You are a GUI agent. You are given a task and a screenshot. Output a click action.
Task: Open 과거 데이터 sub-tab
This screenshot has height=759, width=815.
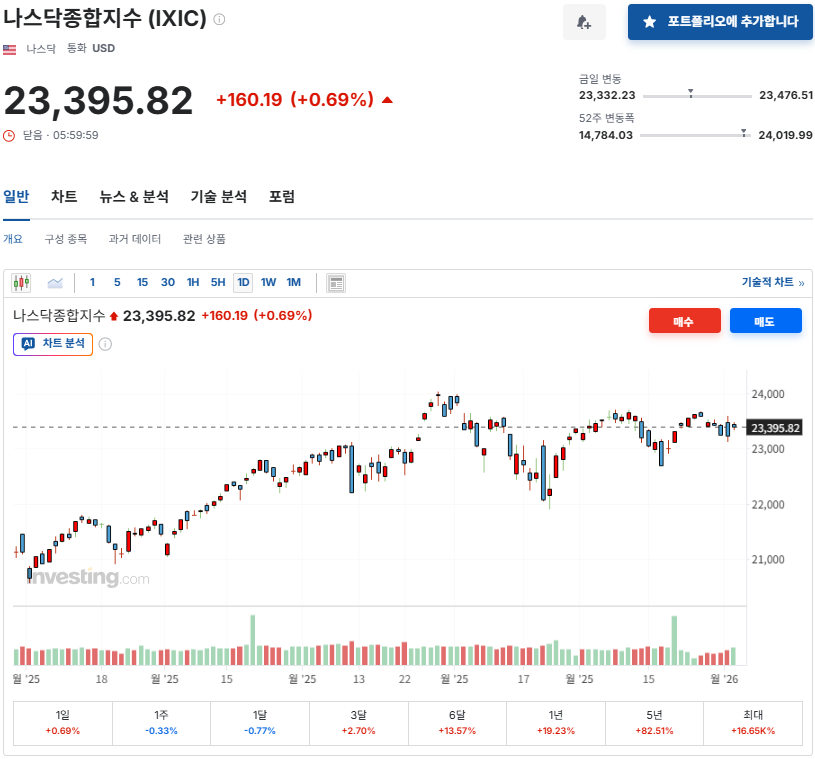(135, 239)
